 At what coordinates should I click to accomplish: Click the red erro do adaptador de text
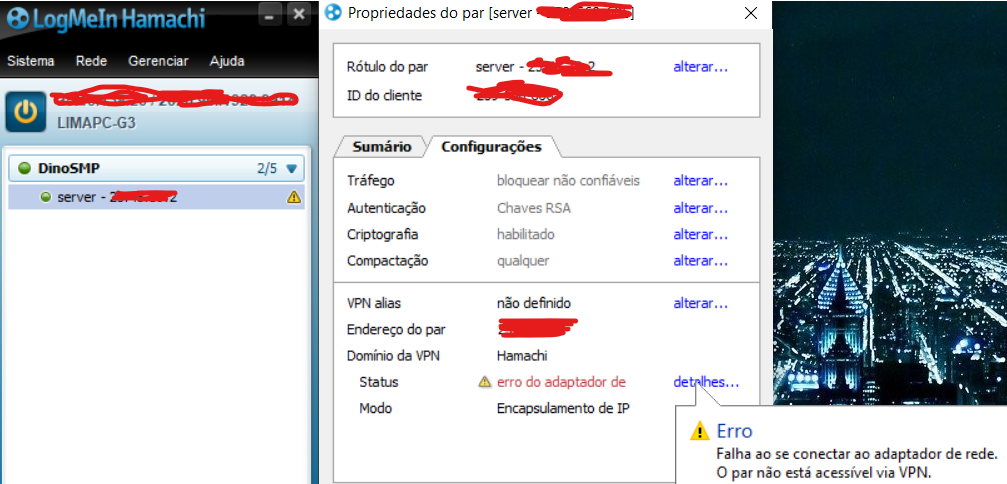(561, 382)
